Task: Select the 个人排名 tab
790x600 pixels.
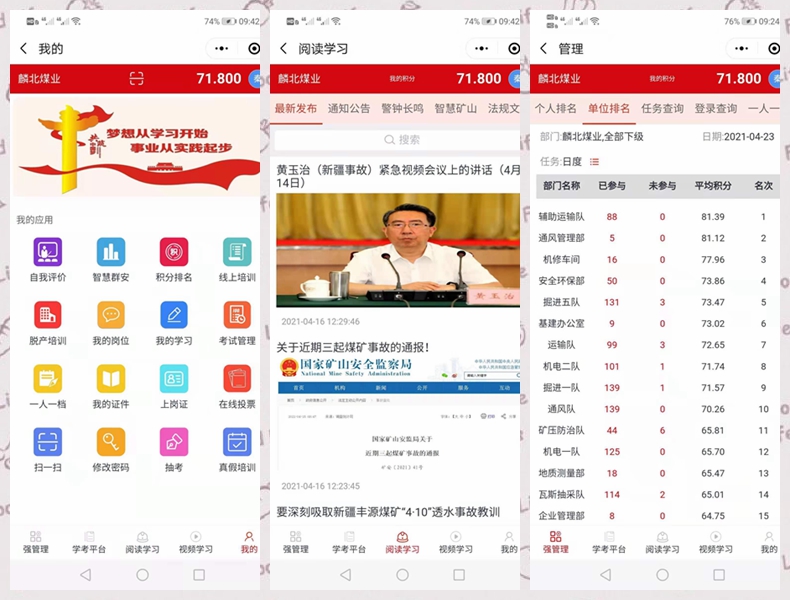Action: (555, 109)
